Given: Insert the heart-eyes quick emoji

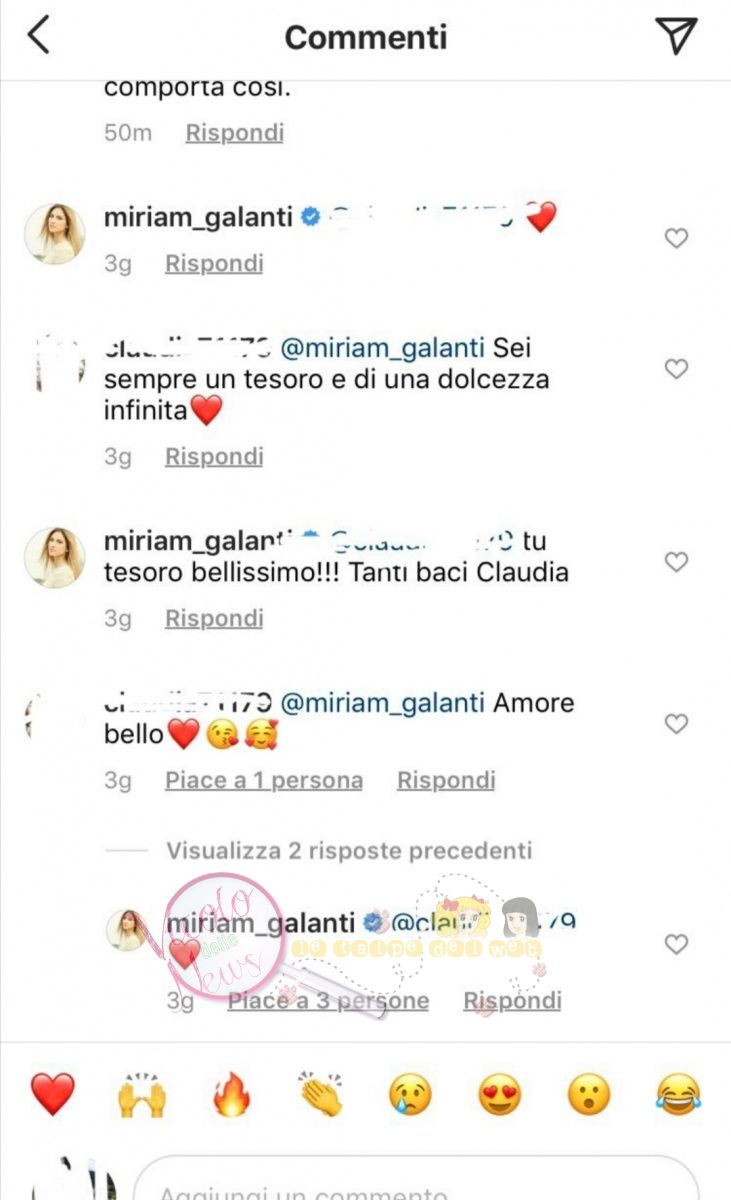Looking at the screenshot, I should pyautogui.click(x=499, y=1094).
